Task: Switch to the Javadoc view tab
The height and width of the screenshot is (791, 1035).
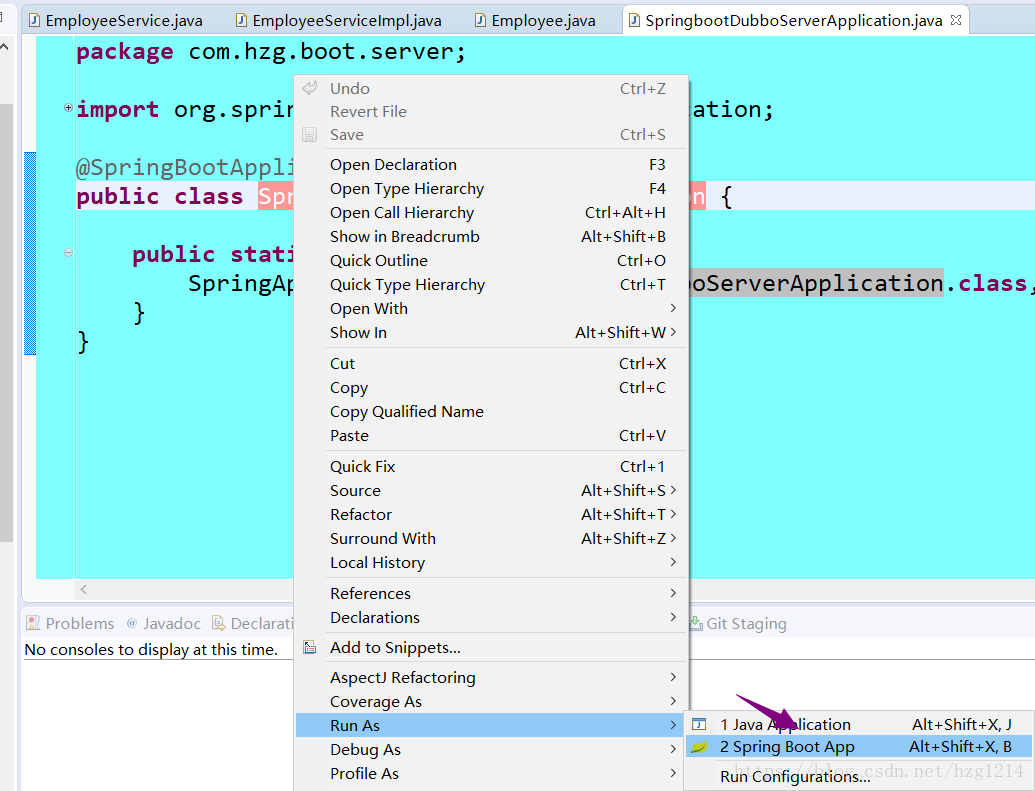Action: click(164, 623)
